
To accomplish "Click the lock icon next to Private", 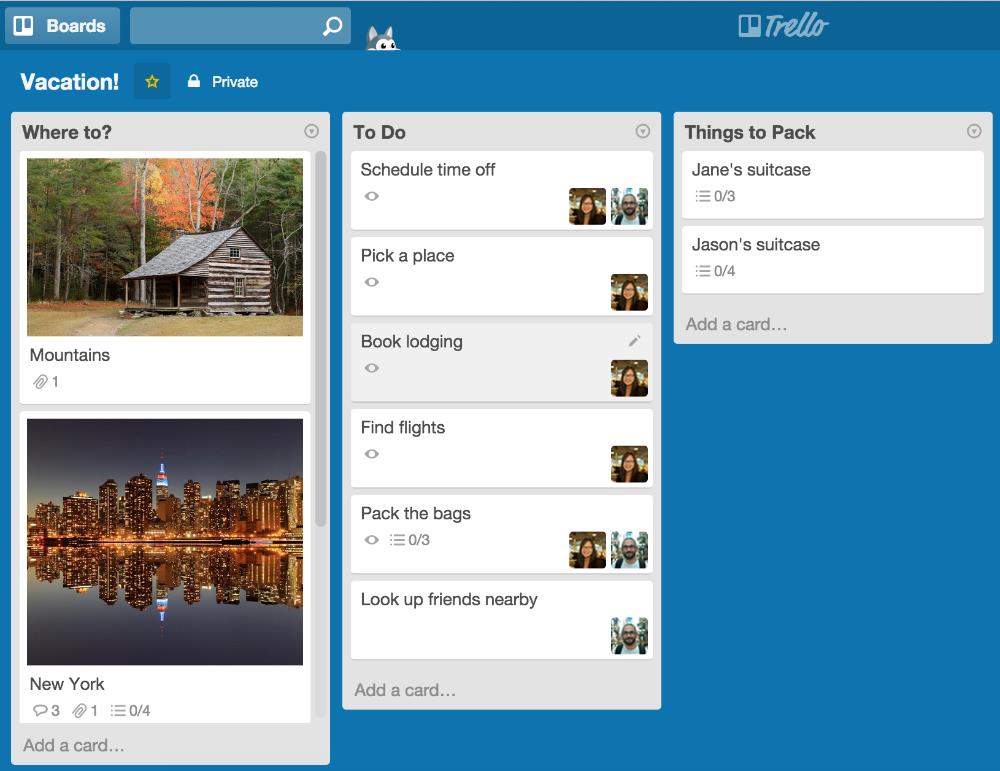I will coord(194,81).
